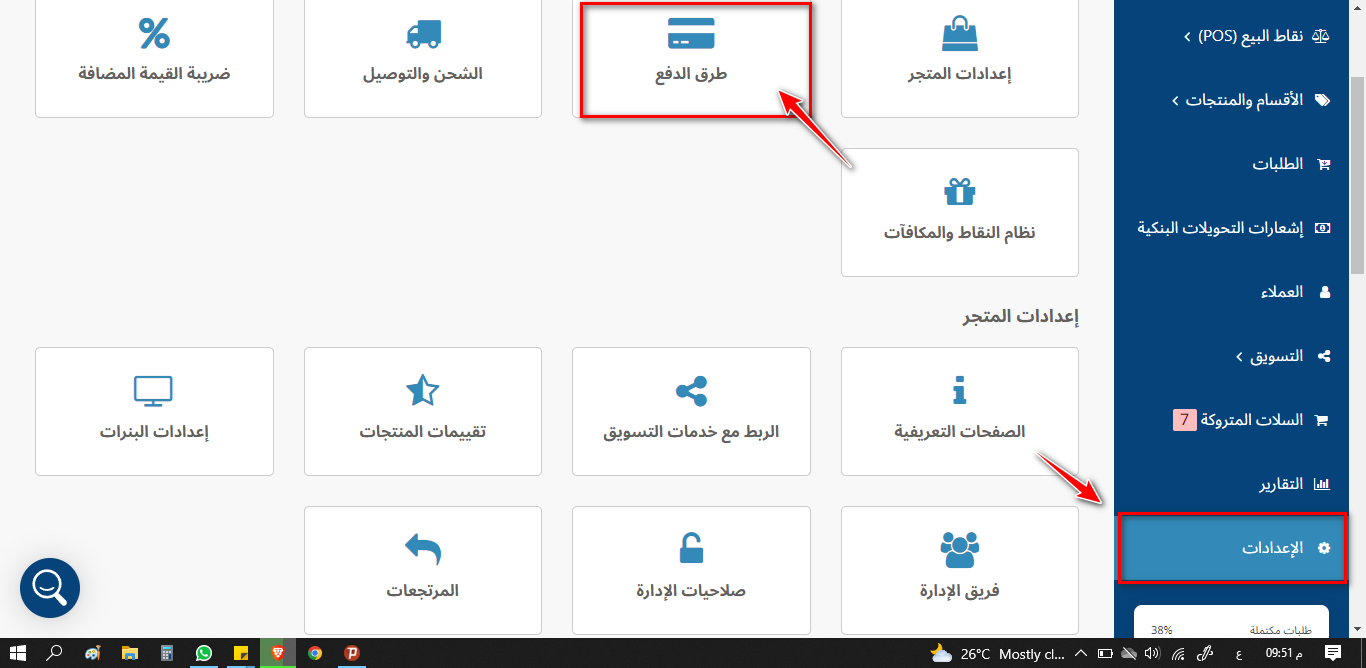Click the cart icon beside الطلبات
Screen dimensions: 1366x668
click(1324, 165)
